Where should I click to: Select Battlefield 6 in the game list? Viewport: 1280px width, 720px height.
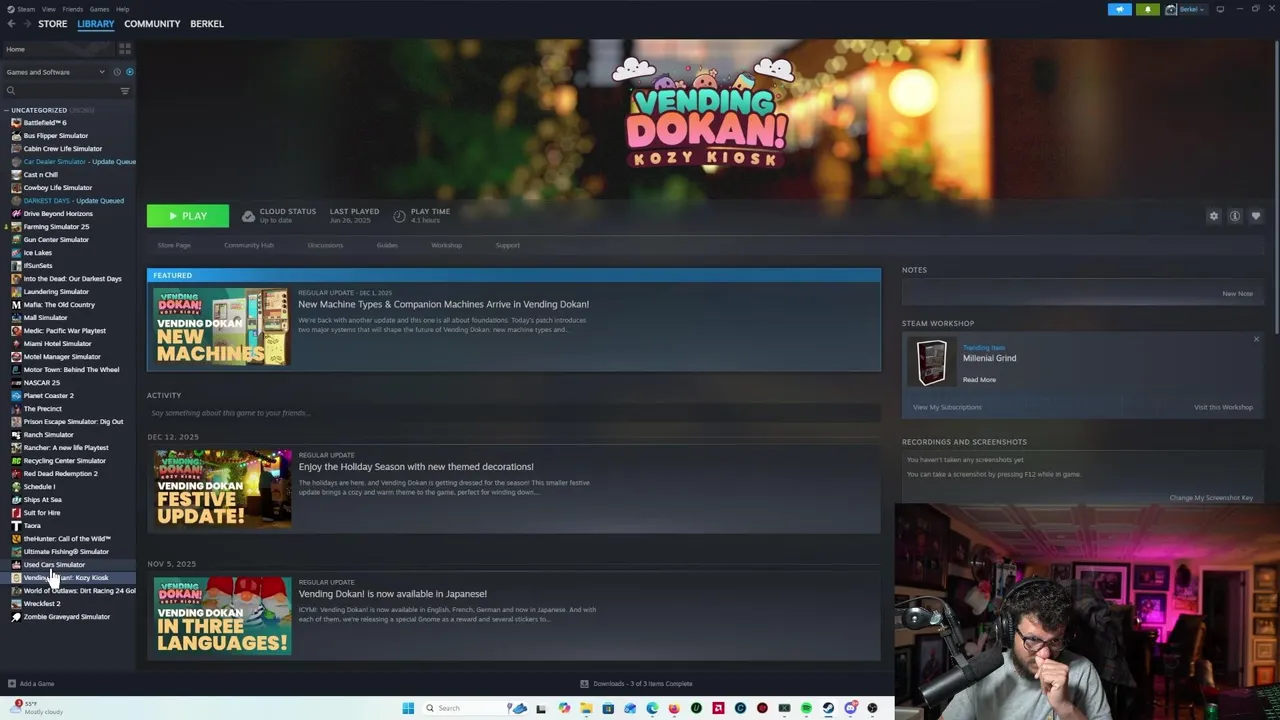44,123
